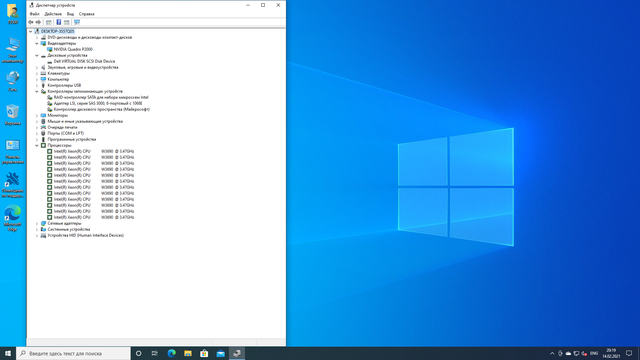Click the tray volume speaker icon
Image resolution: width=640 pixels, height=360 pixels.
584,353
